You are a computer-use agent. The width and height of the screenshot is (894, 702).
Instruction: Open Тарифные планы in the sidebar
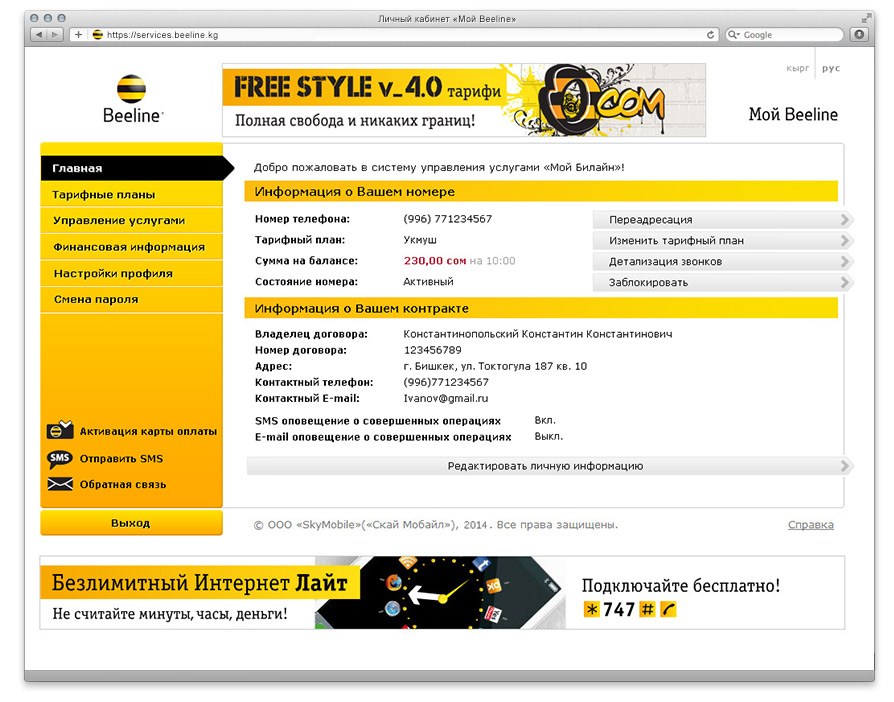[132, 194]
